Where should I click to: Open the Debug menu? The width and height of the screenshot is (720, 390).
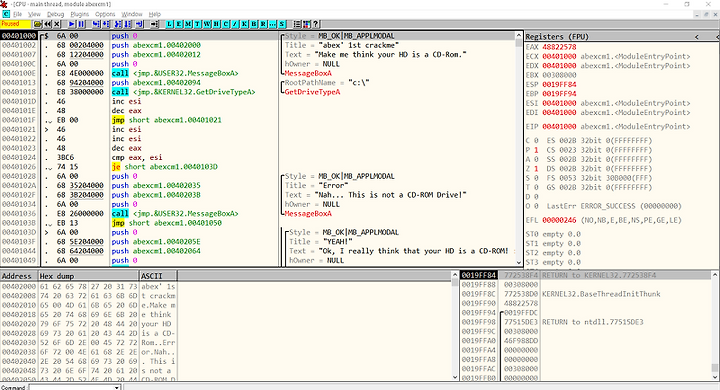point(56,14)
